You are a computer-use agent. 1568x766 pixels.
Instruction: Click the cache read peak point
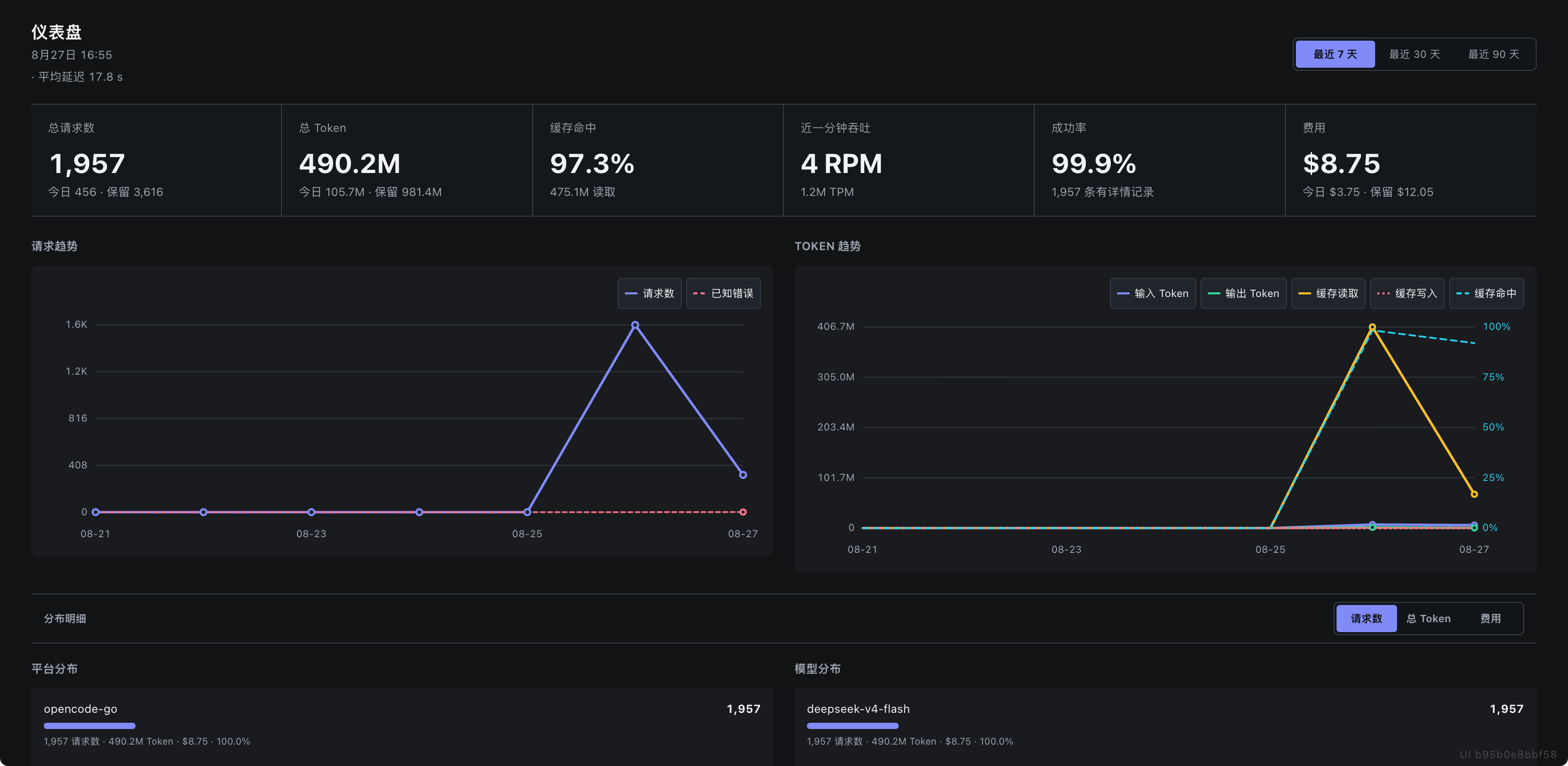(x=1372, y=327)
